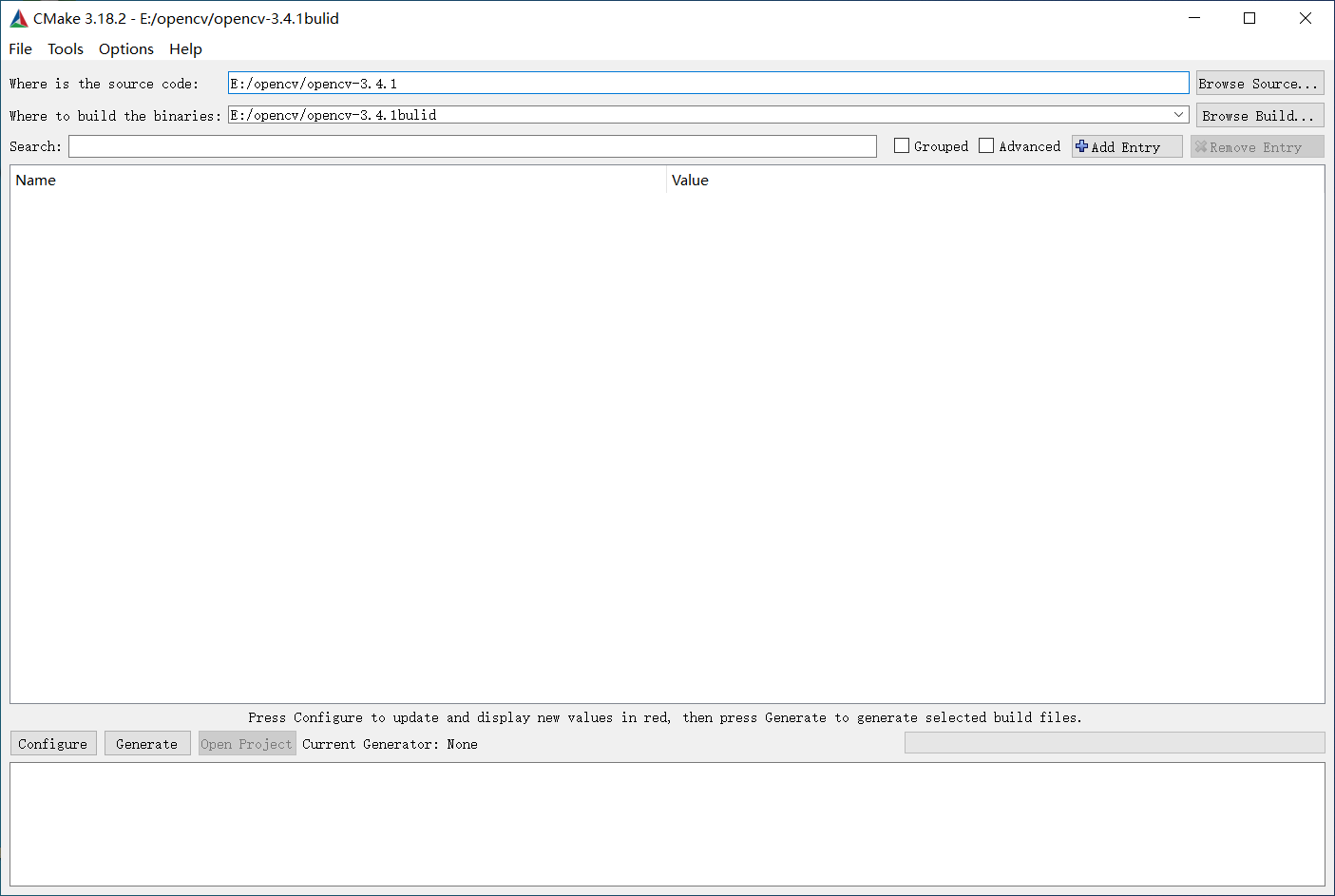Click the 'Where is the source code:' label
This screenshot has height=896, width=1335.
click(x=105, y=84)
